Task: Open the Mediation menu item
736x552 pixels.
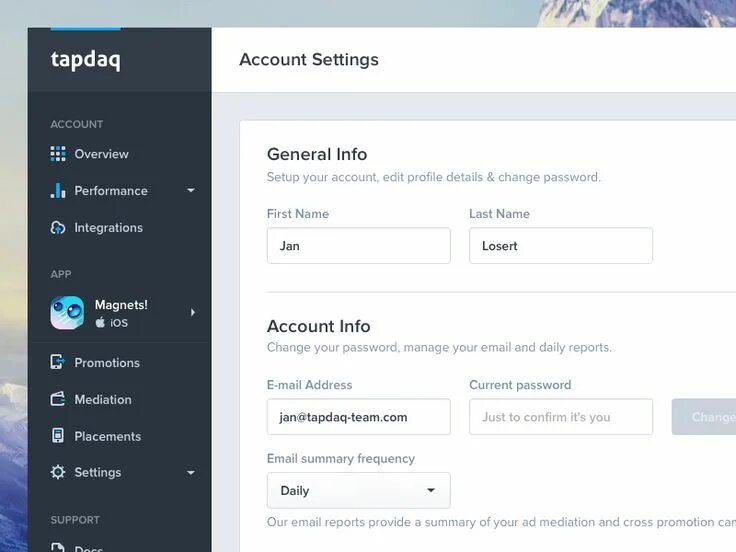Action: tap(103, 399)
